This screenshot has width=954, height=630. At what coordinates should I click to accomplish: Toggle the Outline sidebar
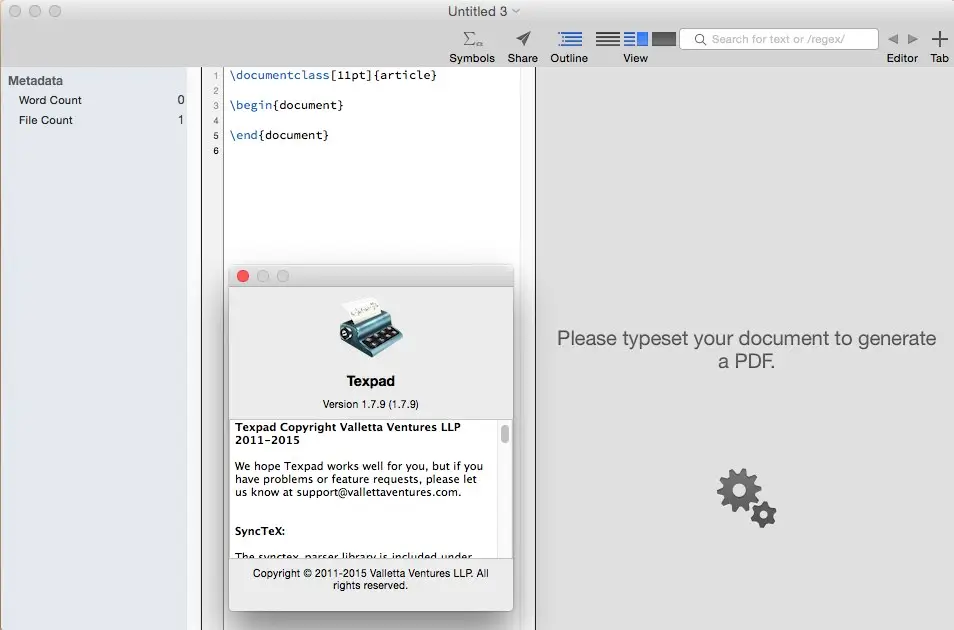pyautogui.click(x=569, y=39)
